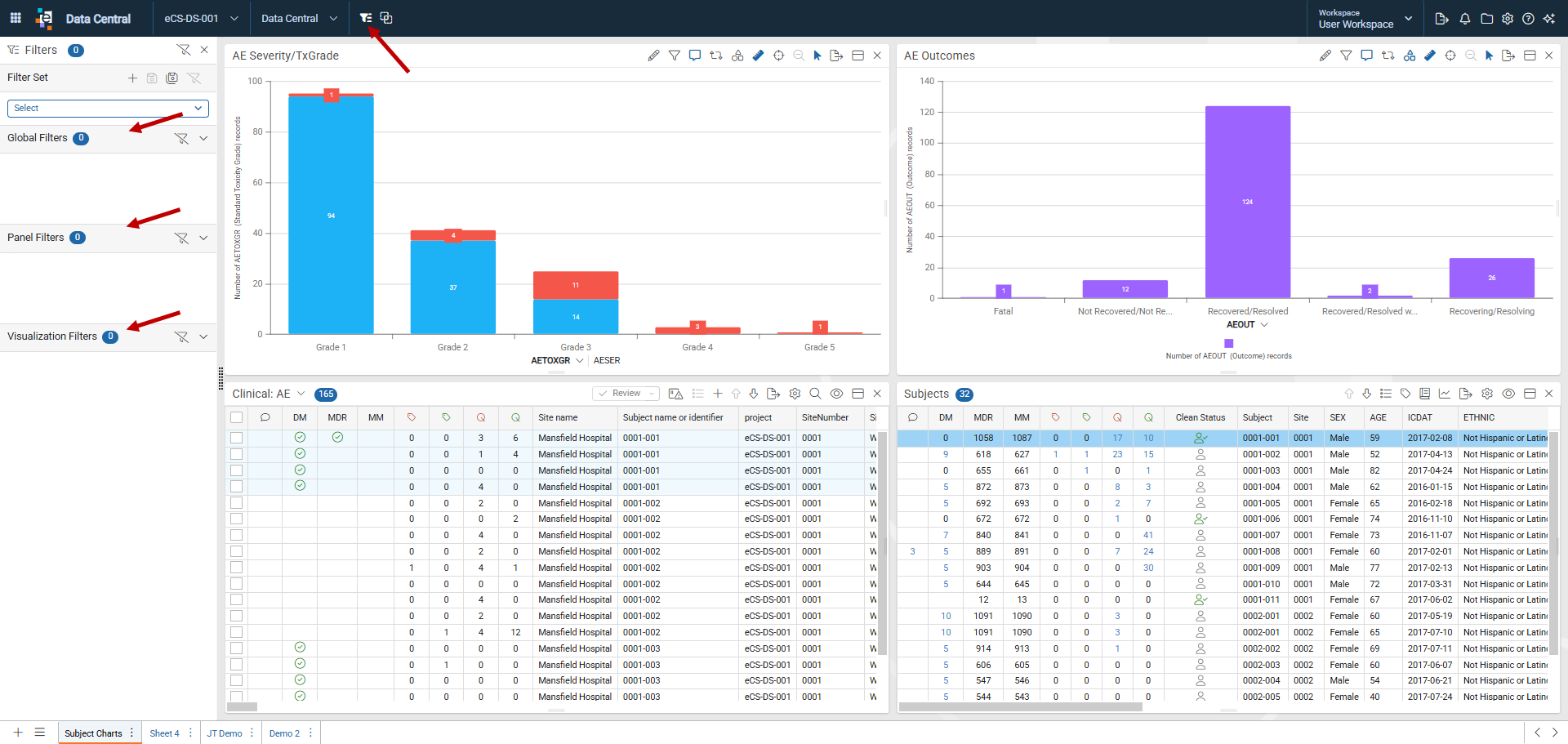The height and width of the screenshot is (744, 1568).
Task: Open line chart icon in Subjects toolbar
Action: [1445, 394]
